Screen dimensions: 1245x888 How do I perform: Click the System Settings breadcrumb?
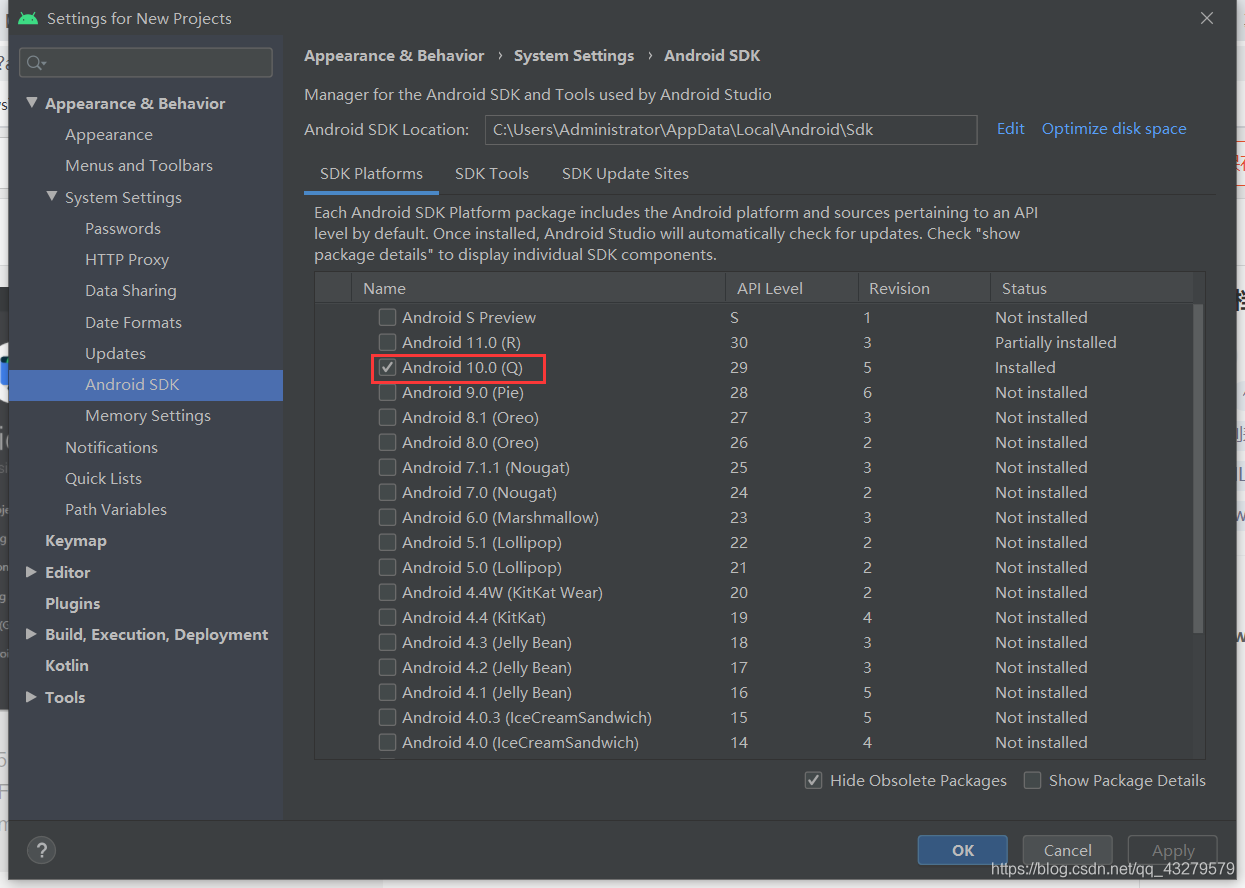pyautogui.click(x=574, y=56)
